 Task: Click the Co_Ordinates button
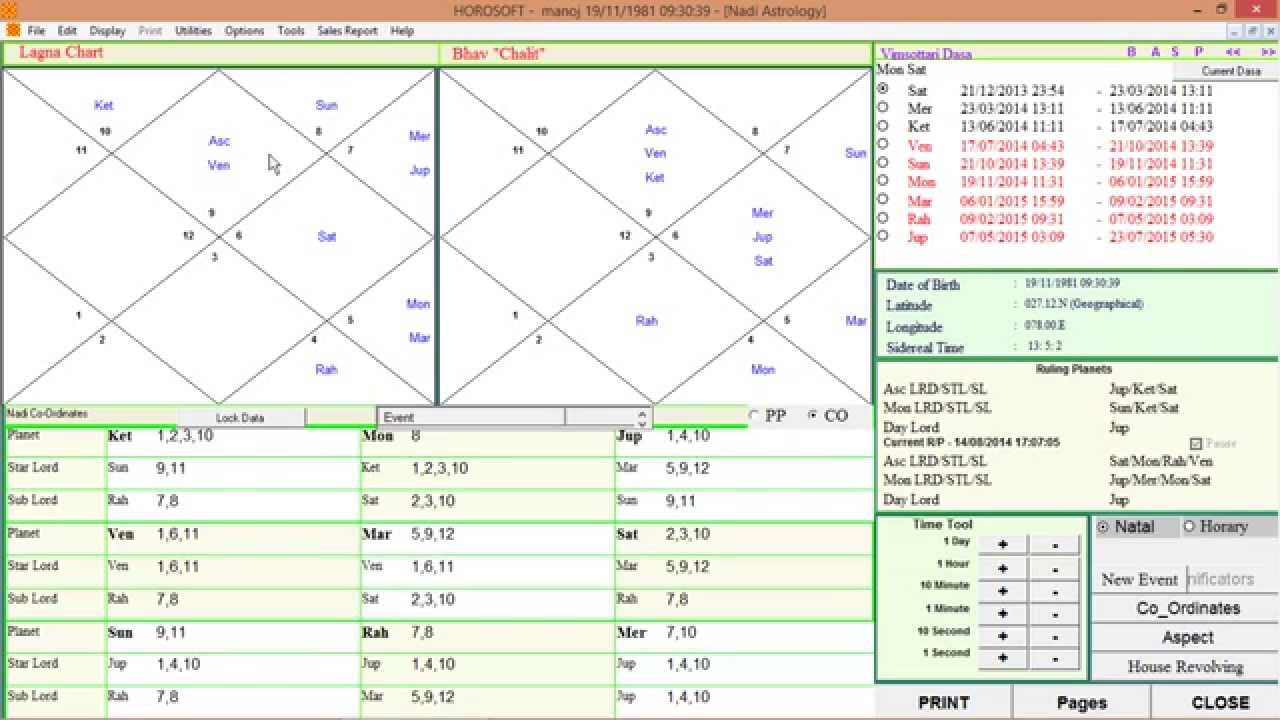click(x=1187, y=608)
